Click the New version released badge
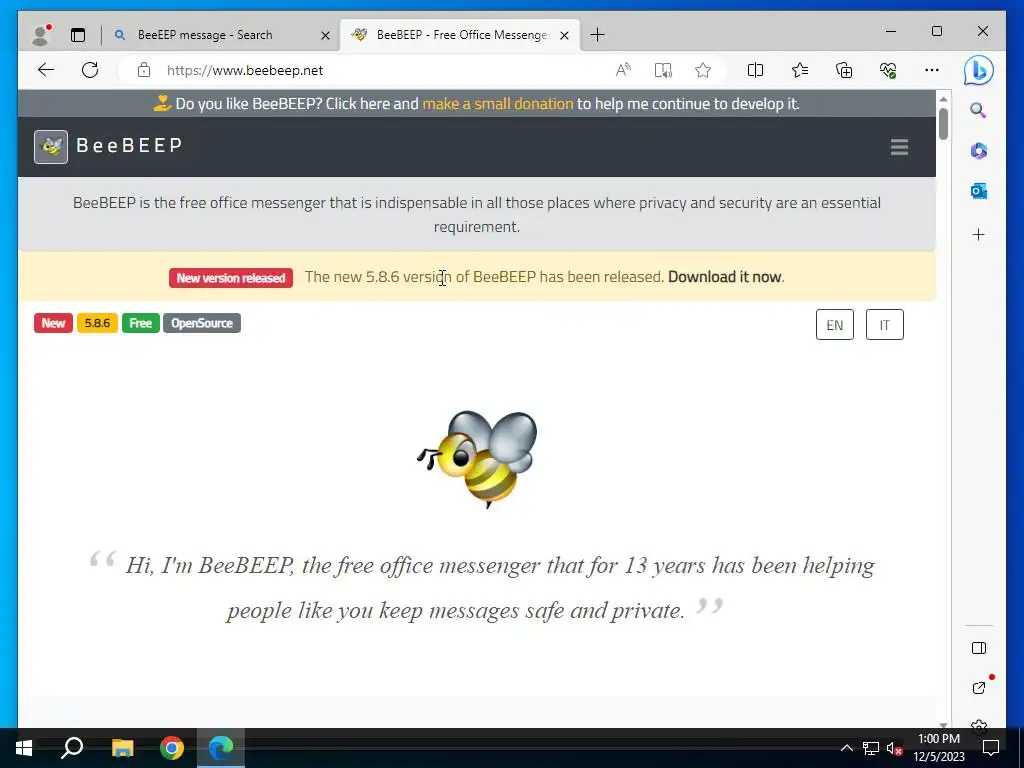 231,278
